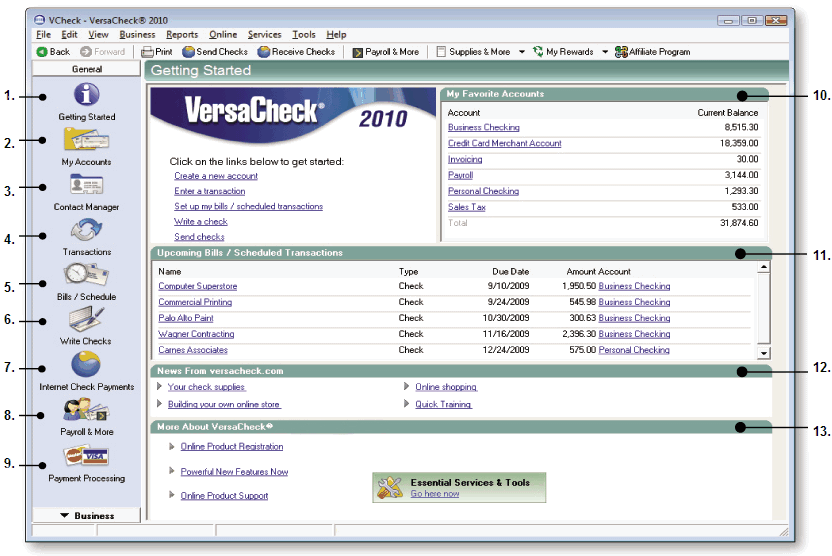Click the Upcoming Bills scrollbar down arrow
Image resolution: width=832 pixels, height=556 pixels.
tap(764, 353)
